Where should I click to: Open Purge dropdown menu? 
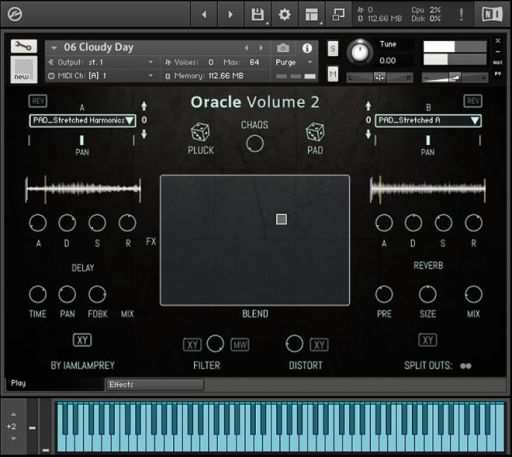[294, 62]
